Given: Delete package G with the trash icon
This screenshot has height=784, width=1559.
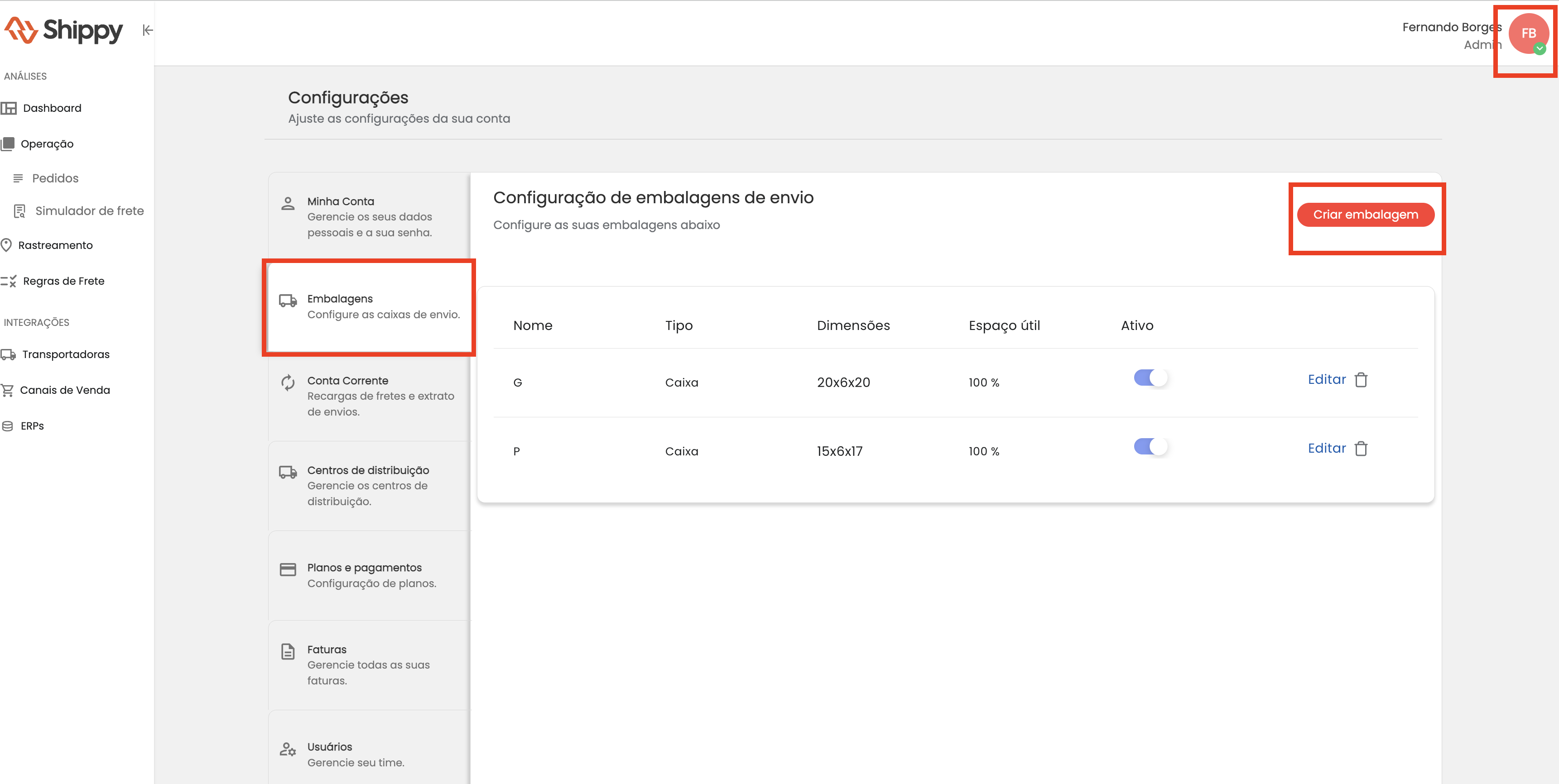Looking at the screenshot, I should coord(1361,380).
